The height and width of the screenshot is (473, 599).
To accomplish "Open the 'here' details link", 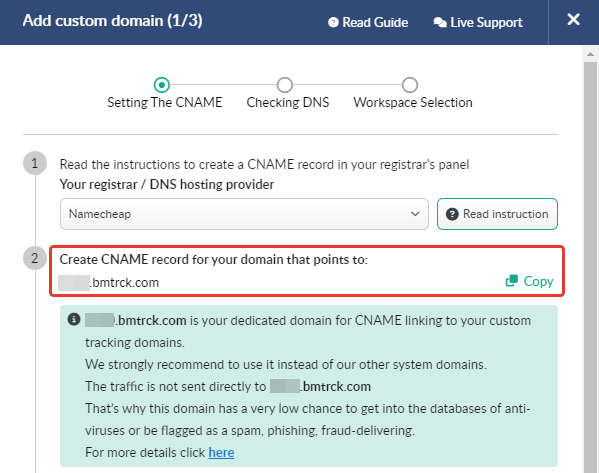I will [x=221, y=452].
